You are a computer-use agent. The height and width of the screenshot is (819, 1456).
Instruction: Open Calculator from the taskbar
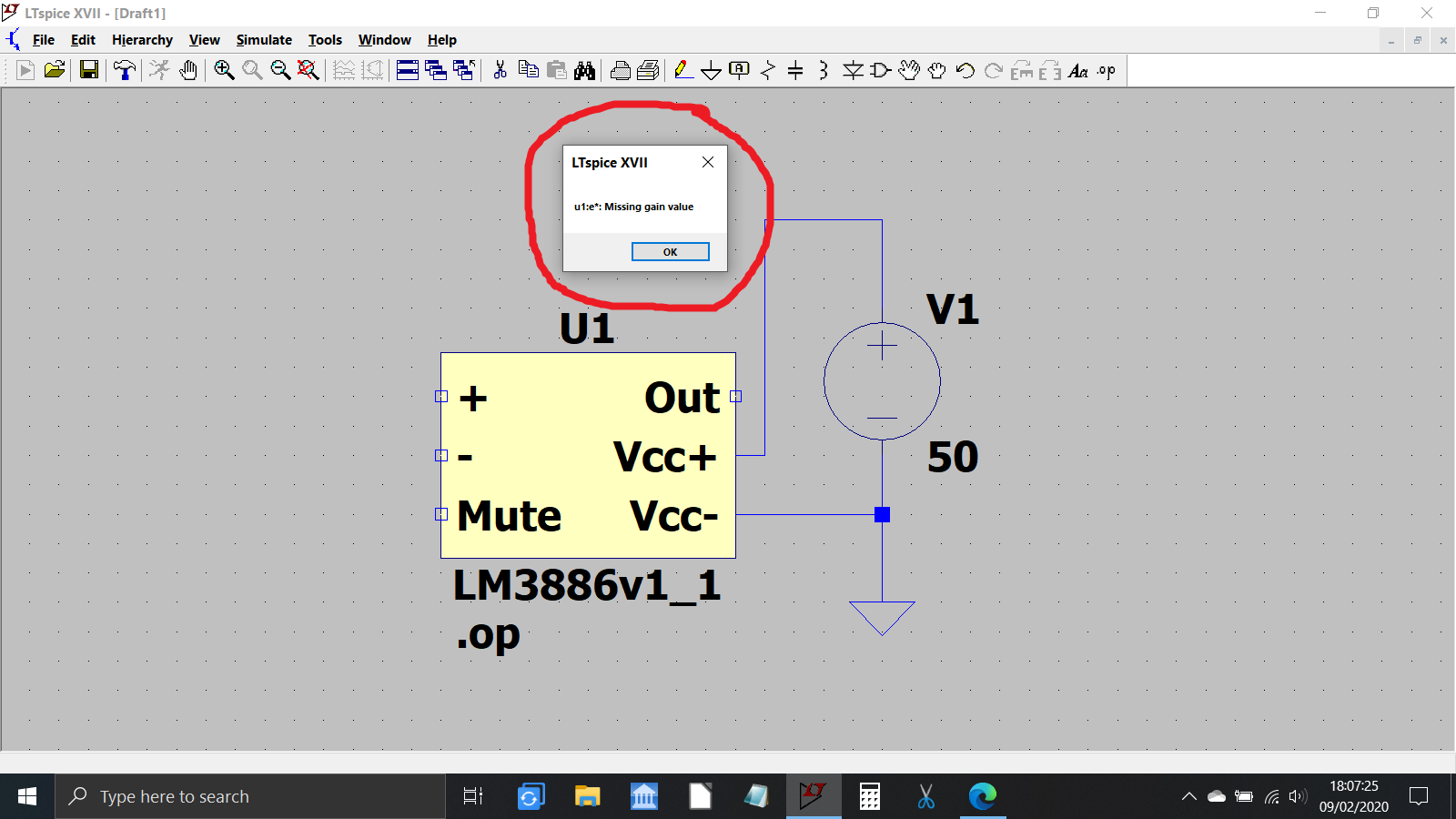(870, 797)
